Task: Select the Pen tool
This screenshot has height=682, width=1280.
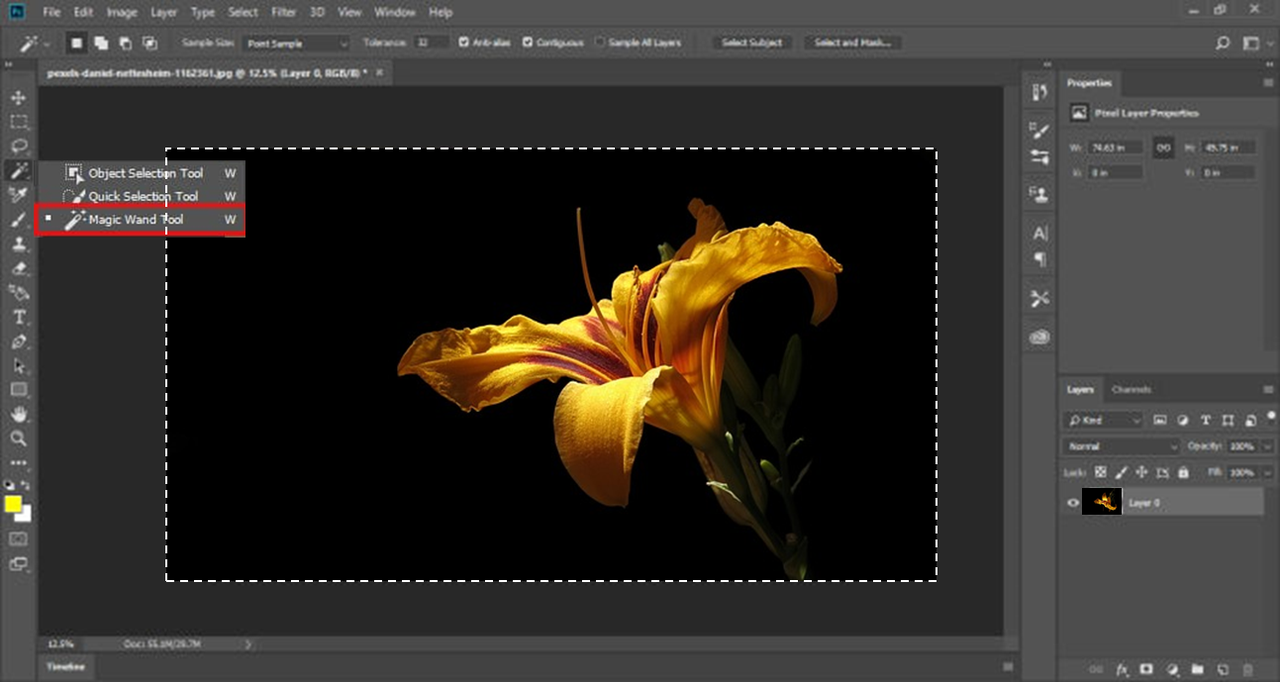Action: (18, 341)
